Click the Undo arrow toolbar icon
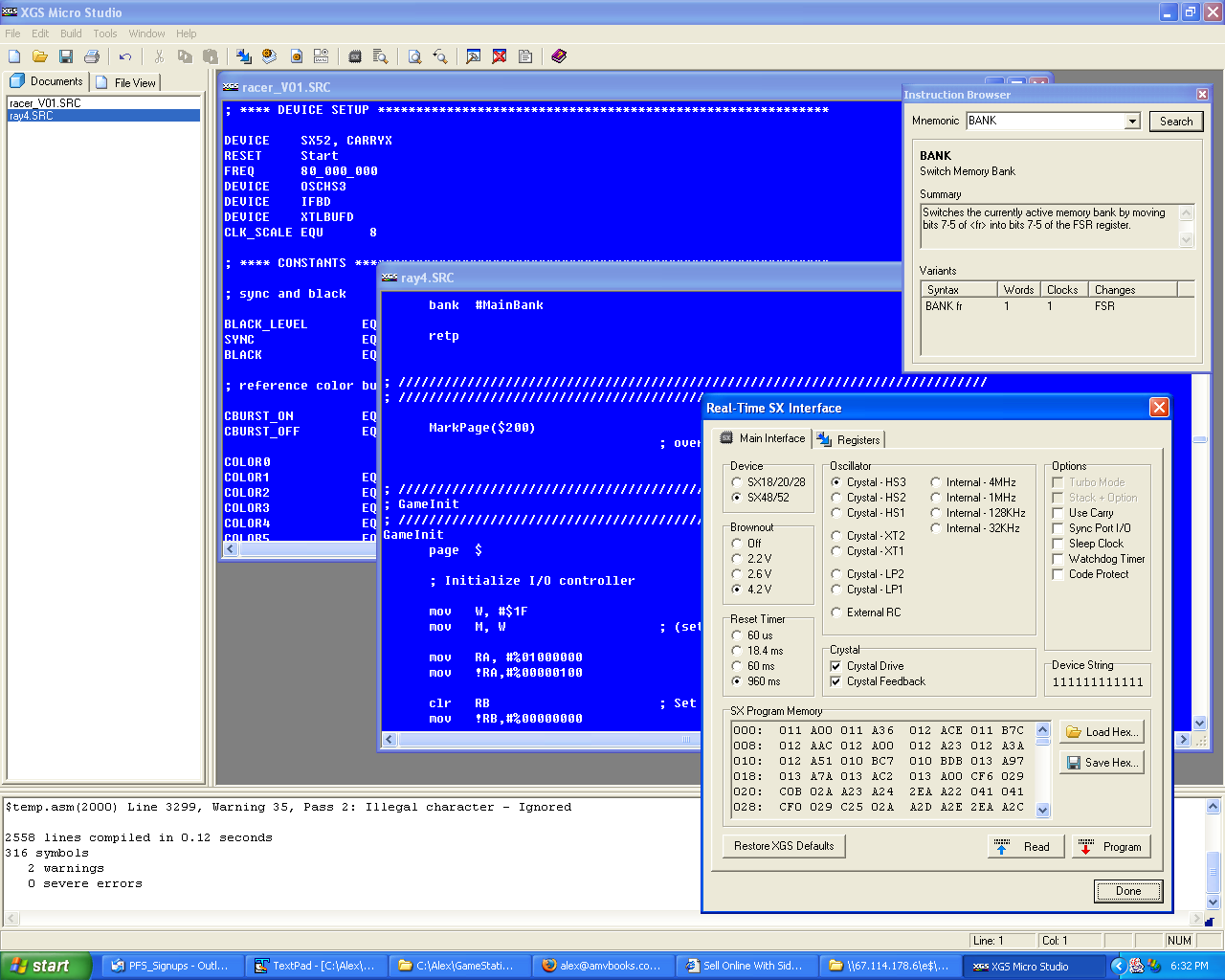Image resolution: width=1225 pixels, height=980 pixels. point(124,57)
